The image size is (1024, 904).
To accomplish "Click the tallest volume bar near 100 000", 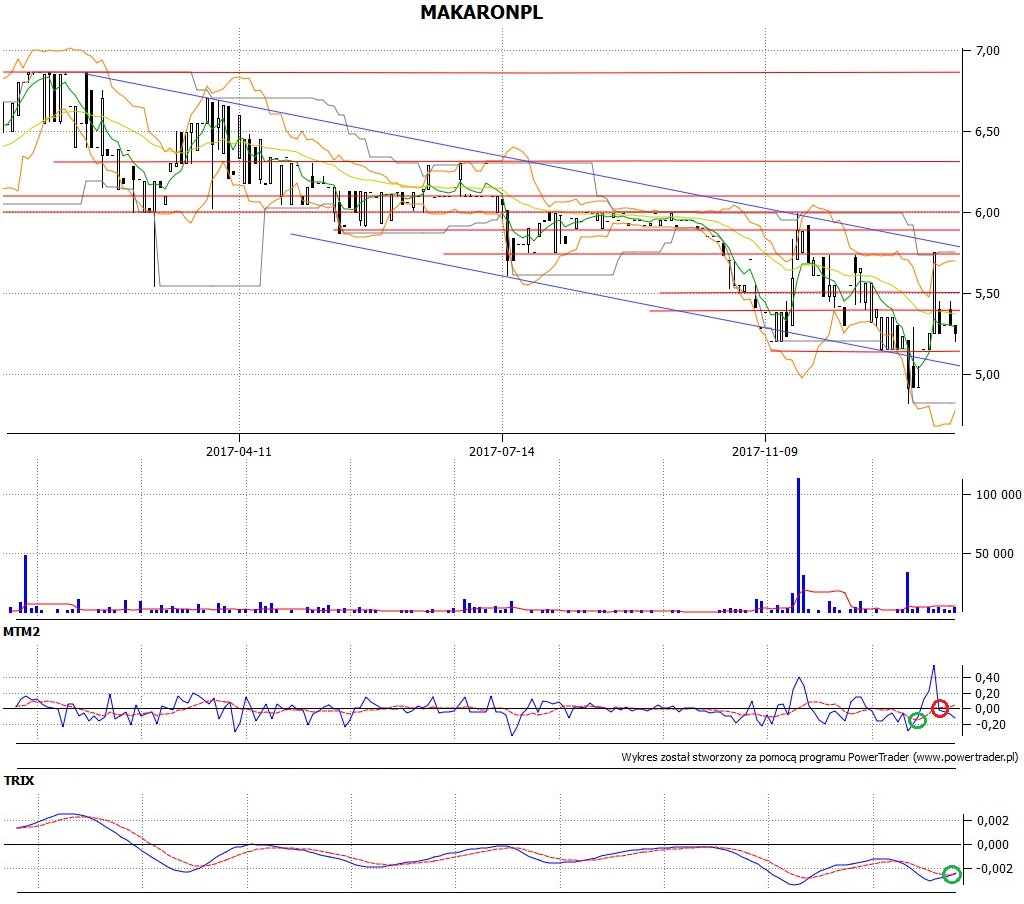I will (x=798, y=545).
